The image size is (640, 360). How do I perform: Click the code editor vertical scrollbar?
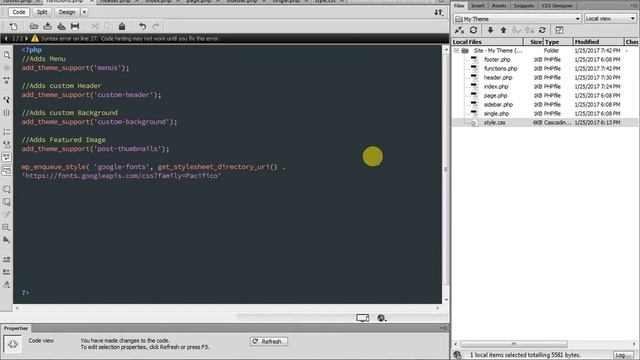point(446,169)
